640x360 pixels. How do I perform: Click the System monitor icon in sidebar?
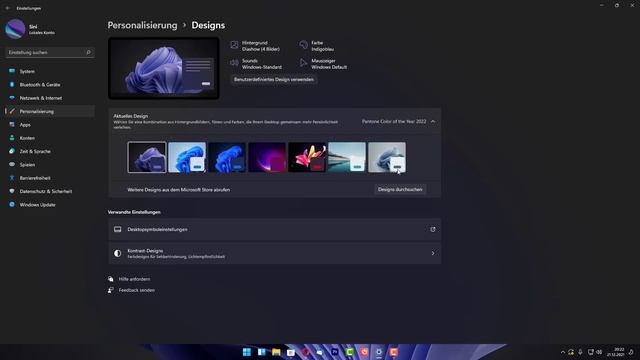pyautogui.click(x=12, y=71)
